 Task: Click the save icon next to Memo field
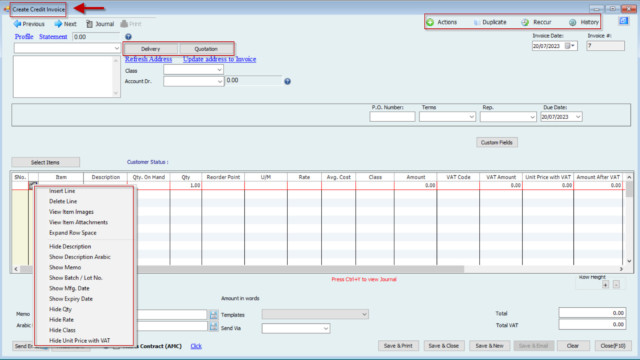click(213, 315)
